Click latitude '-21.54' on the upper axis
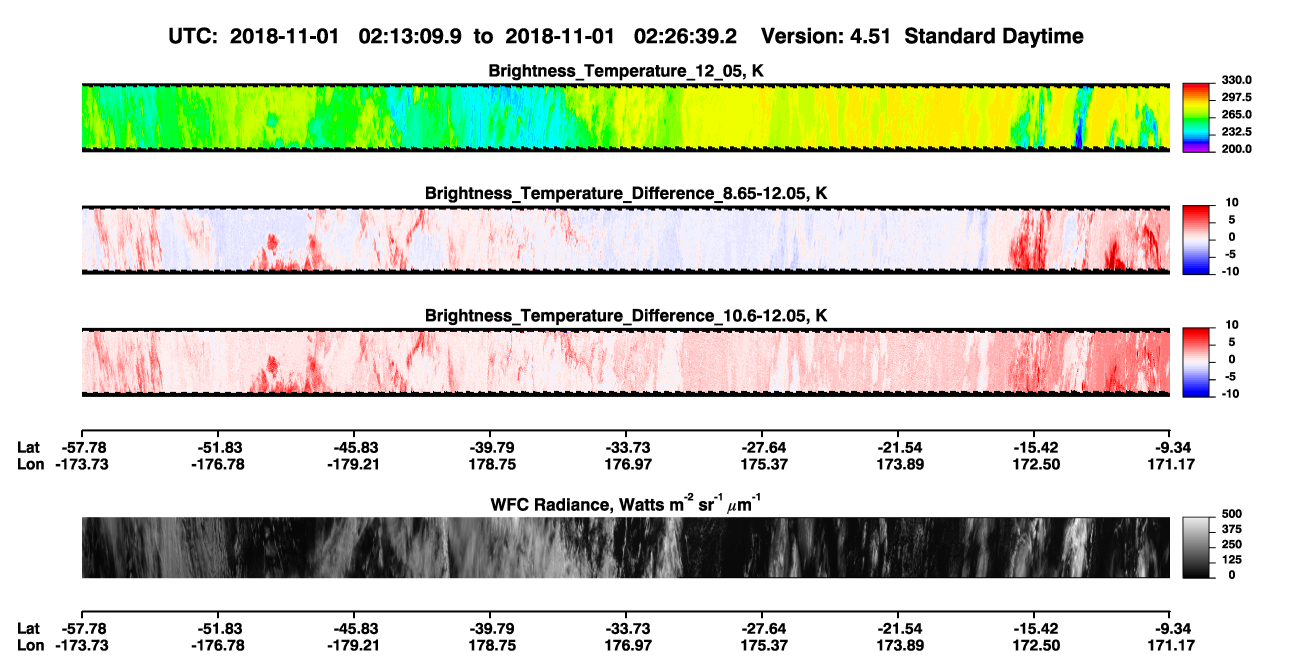 (x=898, y=447)
